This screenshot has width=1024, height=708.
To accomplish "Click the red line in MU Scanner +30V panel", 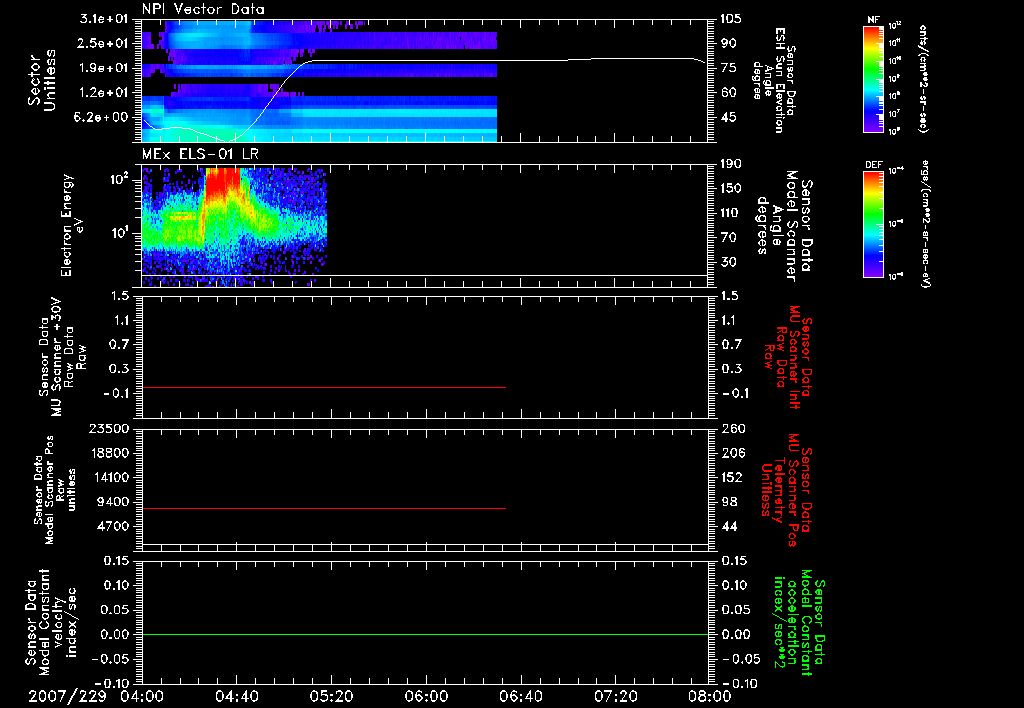I will pos(324,387).
